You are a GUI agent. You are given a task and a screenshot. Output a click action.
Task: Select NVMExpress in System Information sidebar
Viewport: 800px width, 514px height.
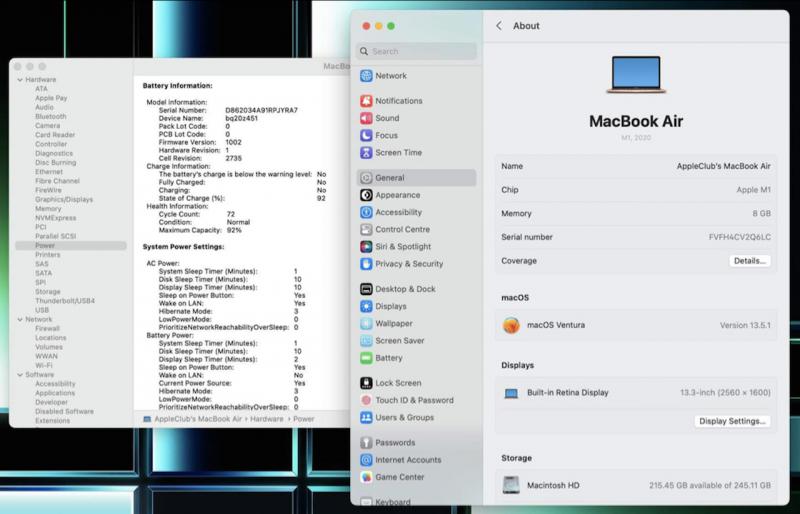[x=56, y=218]
